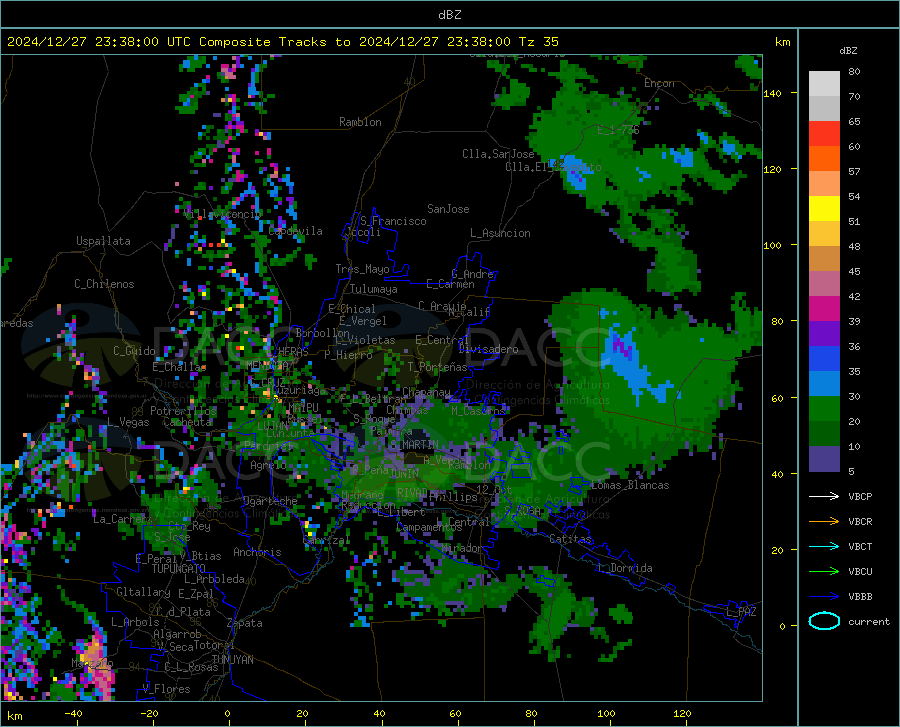Select the slate purple 5-10 dBZ swatch
900x727 pixels.
tap(824, 459)
